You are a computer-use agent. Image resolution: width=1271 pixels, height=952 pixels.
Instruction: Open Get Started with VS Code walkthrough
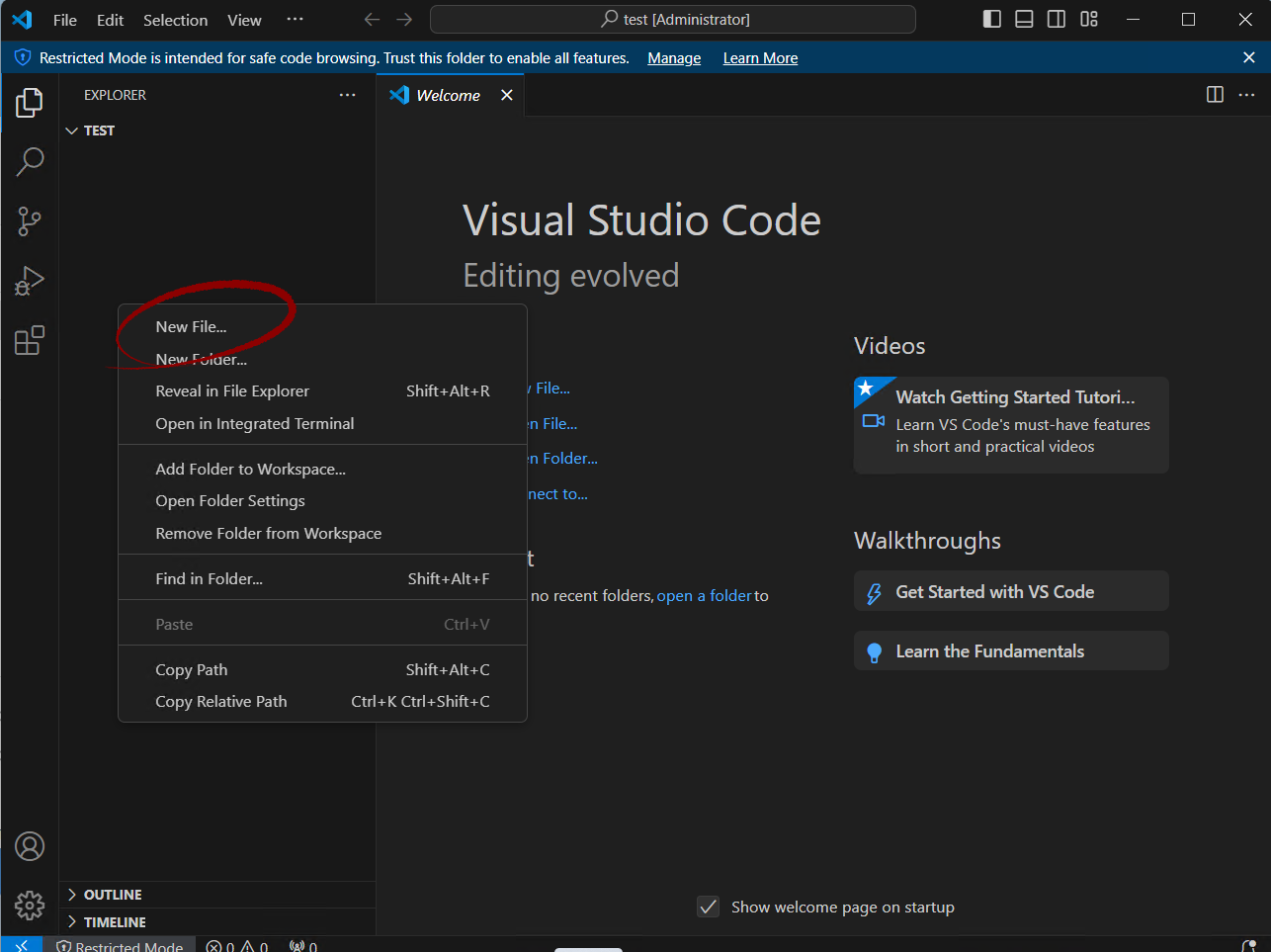(1011, 591)
